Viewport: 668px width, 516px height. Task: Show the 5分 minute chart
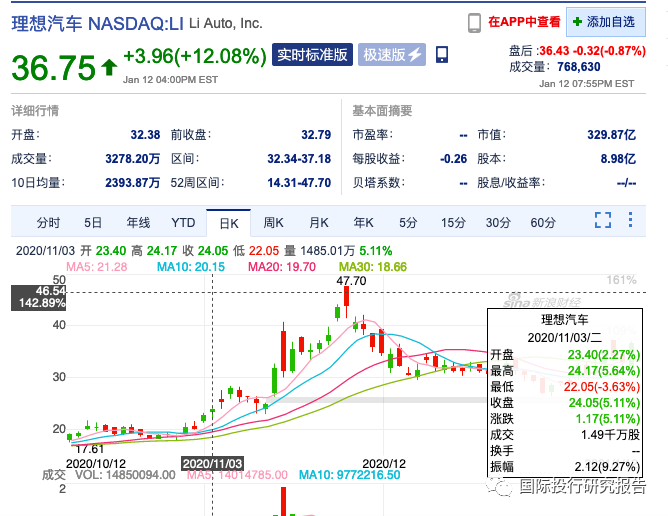click(408, 222)
